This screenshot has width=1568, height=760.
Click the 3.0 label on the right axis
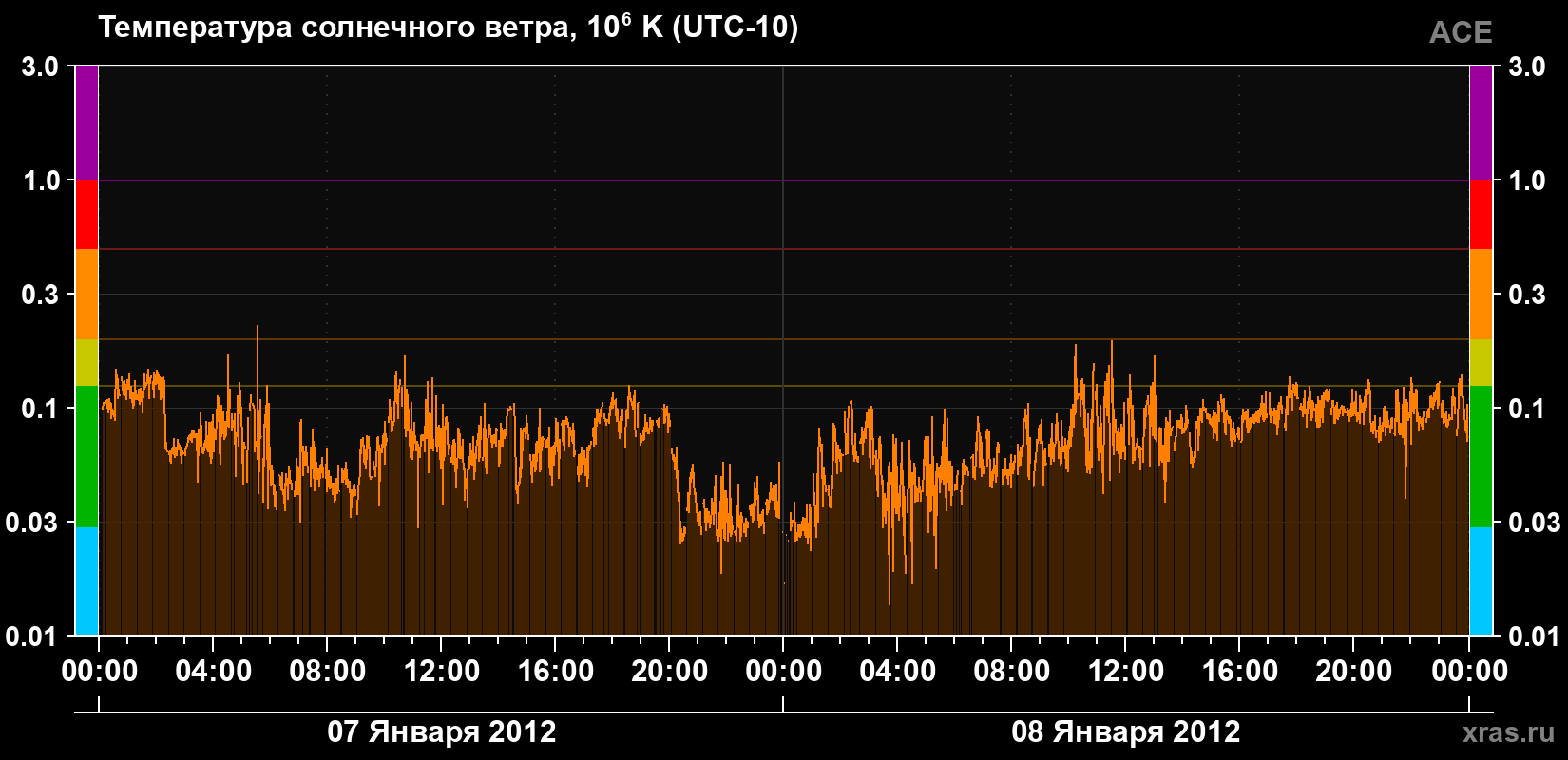(1527, 66)
